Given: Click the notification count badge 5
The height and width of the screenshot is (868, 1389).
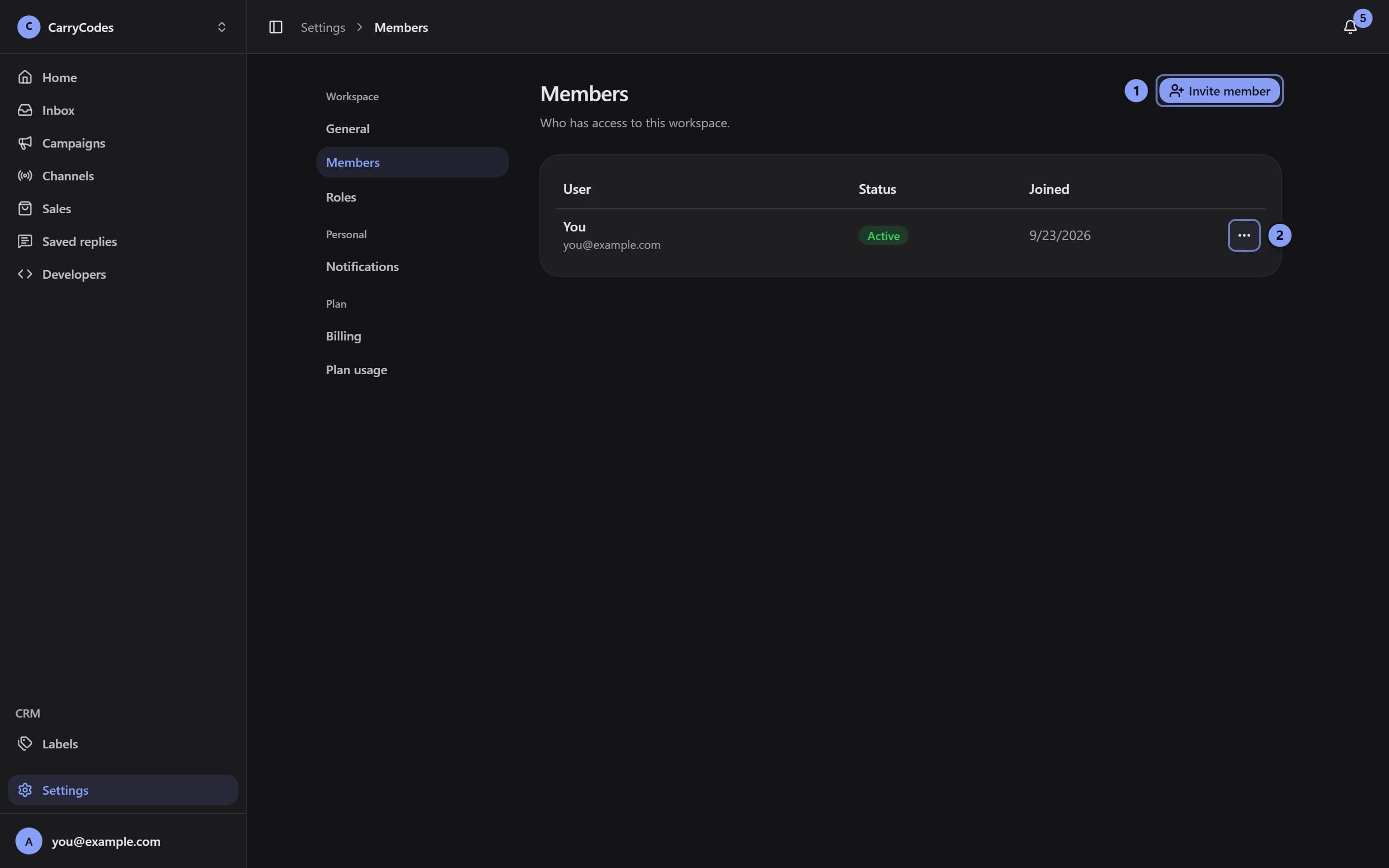Looking at the screenshot, I should click(1362, 18).
